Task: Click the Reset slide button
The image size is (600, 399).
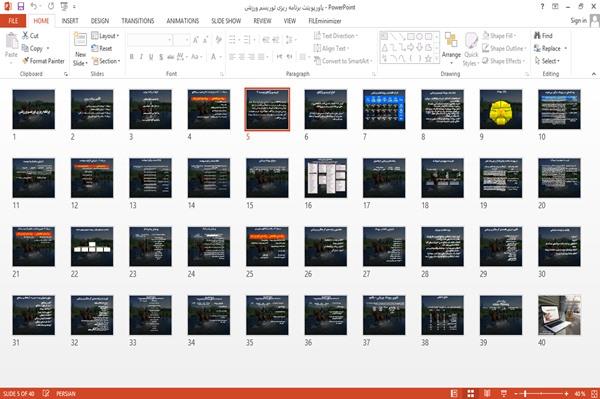Action: (102, 48)
